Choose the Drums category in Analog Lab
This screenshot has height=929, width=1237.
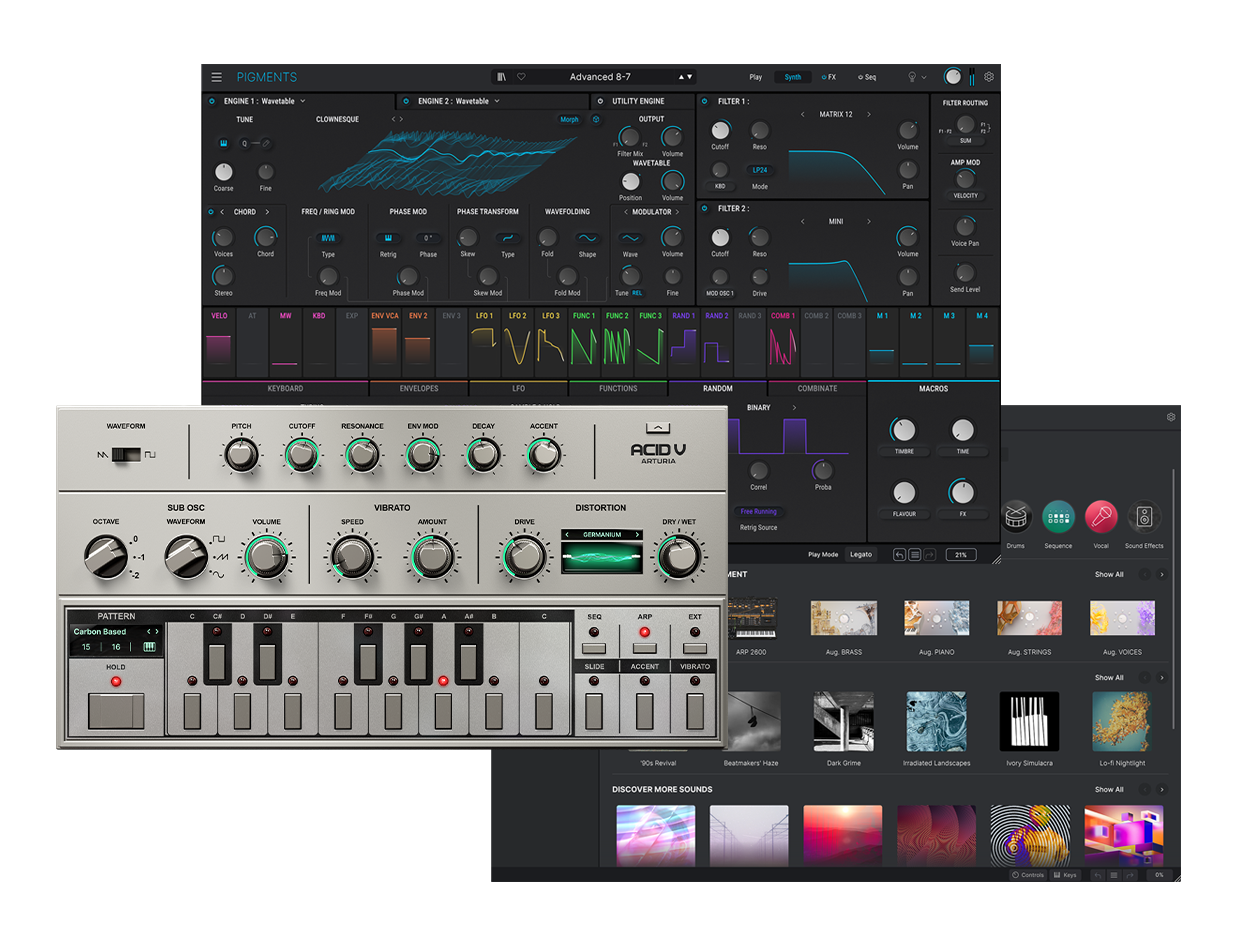[1016, 516]
